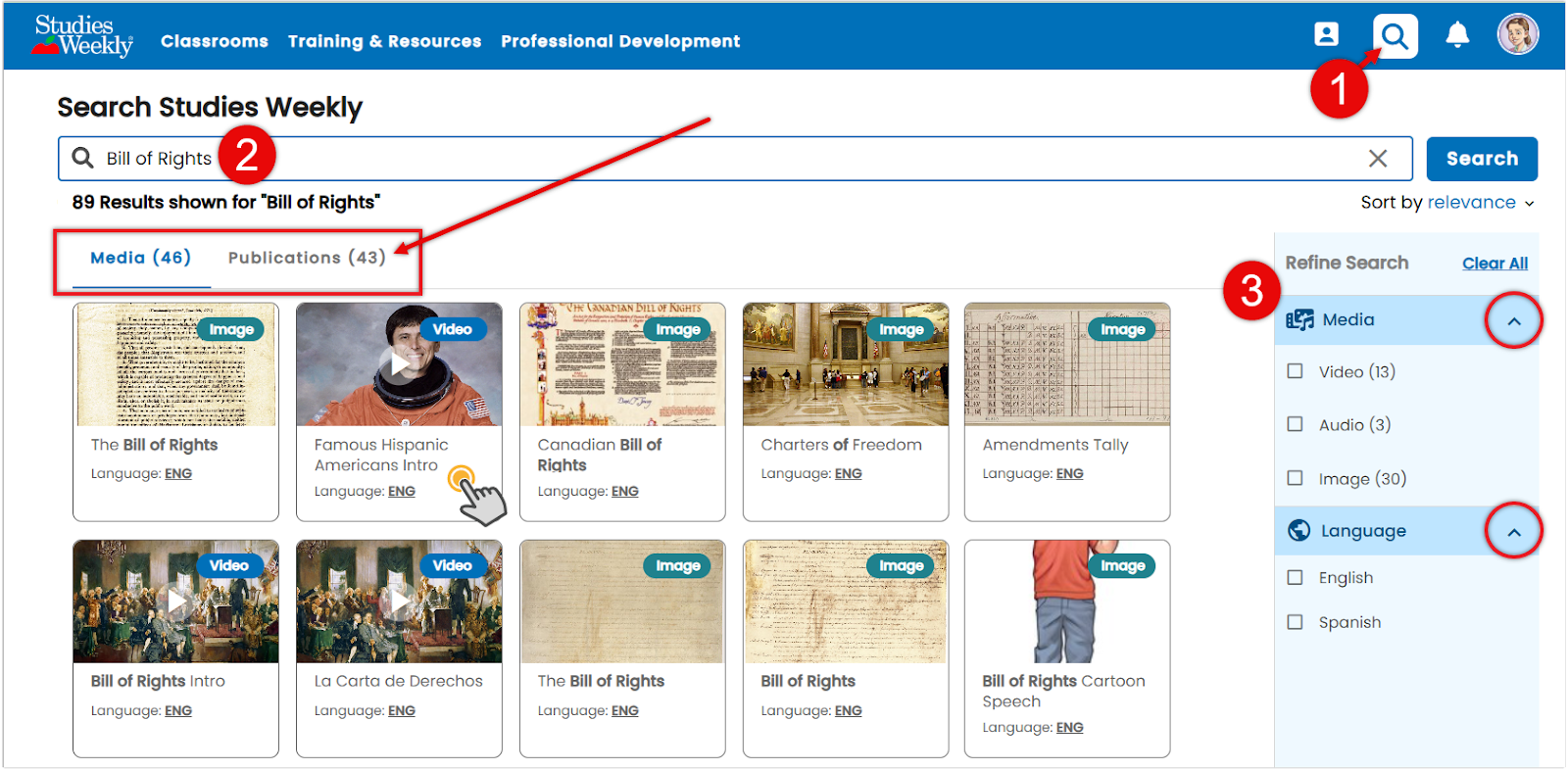Click ENG link under La Carta de Derechos
Image resolution: width=1568 pixels, height=771 pixels.
click(x=402, y=710)
